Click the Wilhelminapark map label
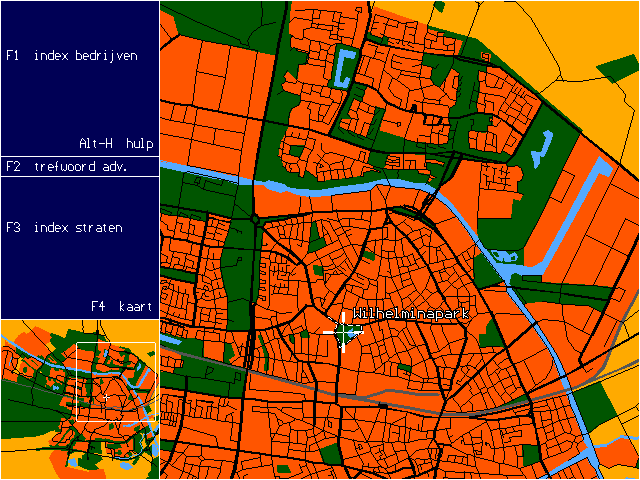The height and width of the screenshot is (480, 640). (x=409, y=314)
